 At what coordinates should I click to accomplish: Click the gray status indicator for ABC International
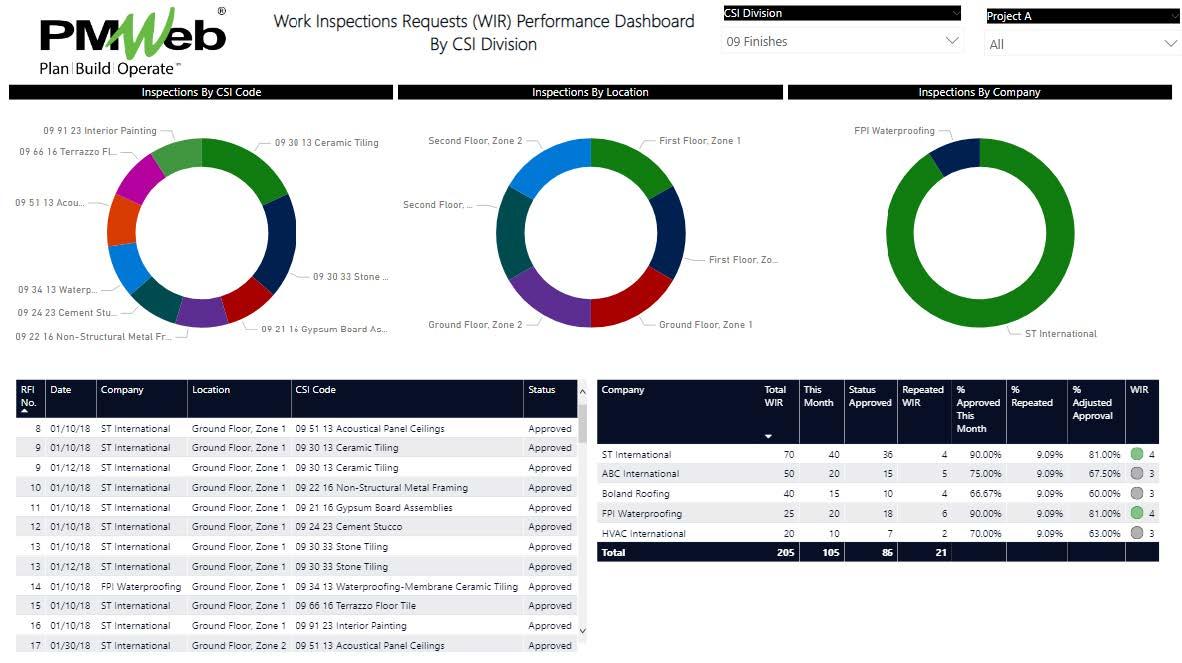coord(1137,473)
